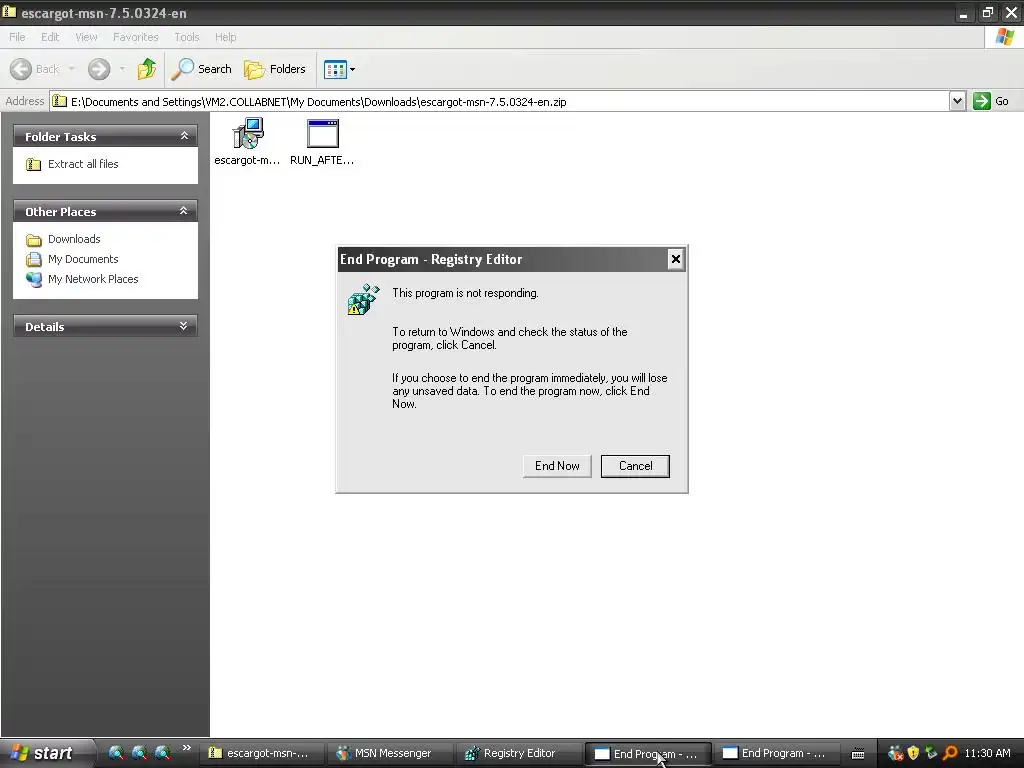Click the Search toolbar button
The width and height of the screenshot is (1024, 768).
tap(201, 69)
